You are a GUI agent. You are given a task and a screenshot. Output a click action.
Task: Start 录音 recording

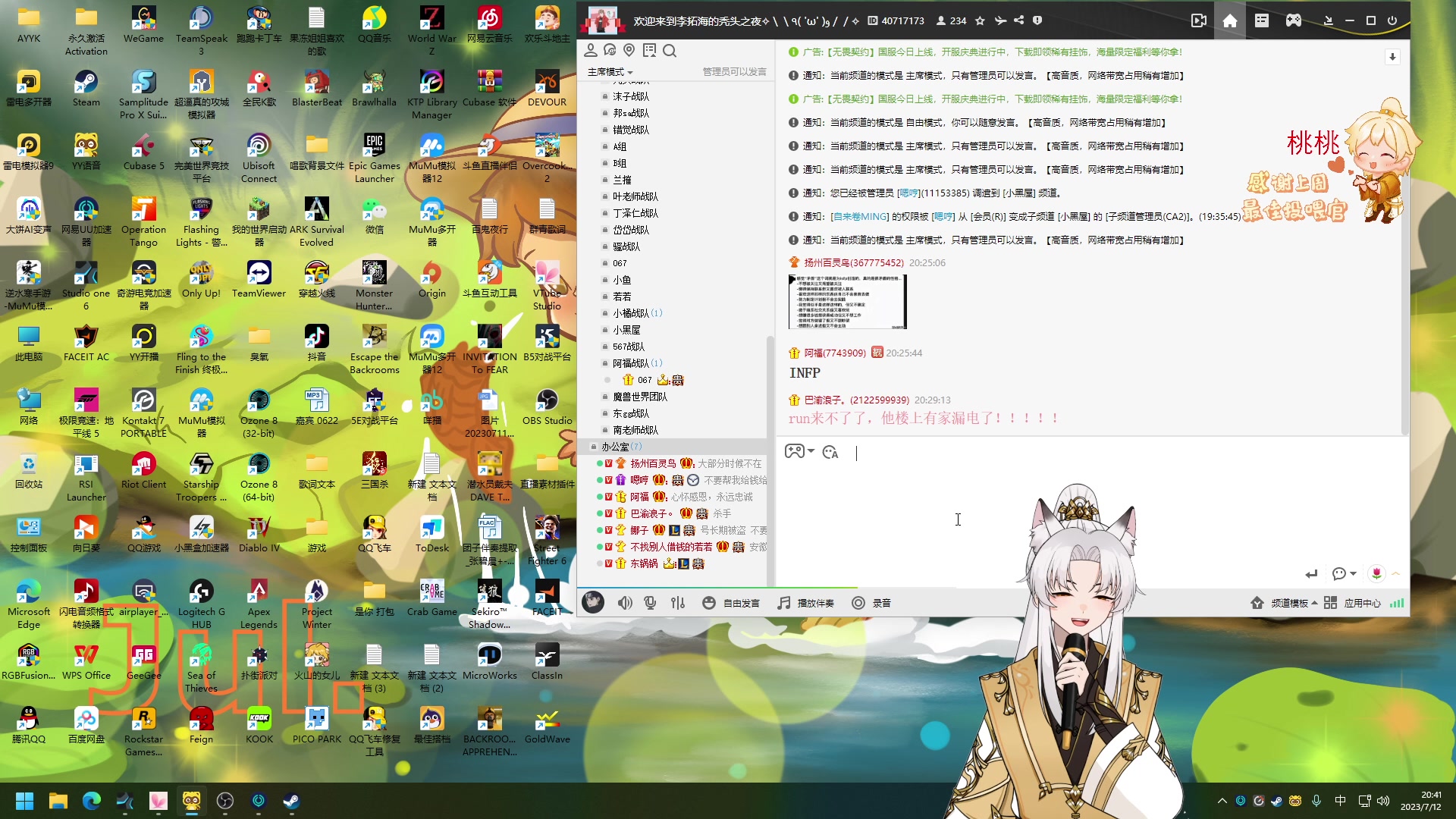[871, 603]
